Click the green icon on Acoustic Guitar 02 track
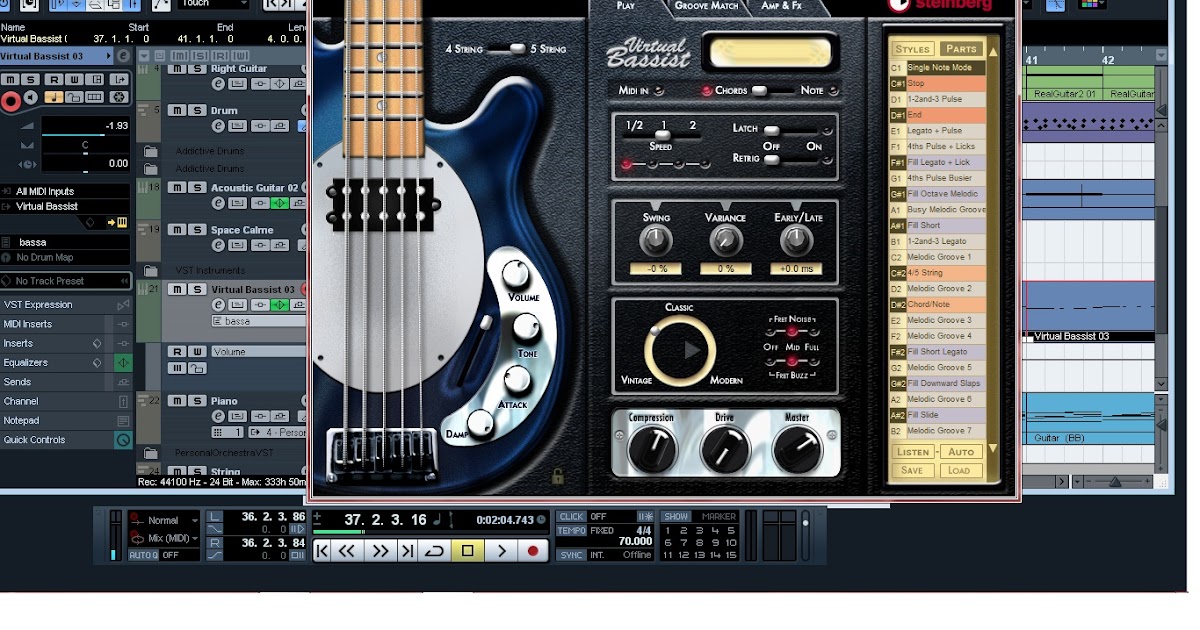 281,203
